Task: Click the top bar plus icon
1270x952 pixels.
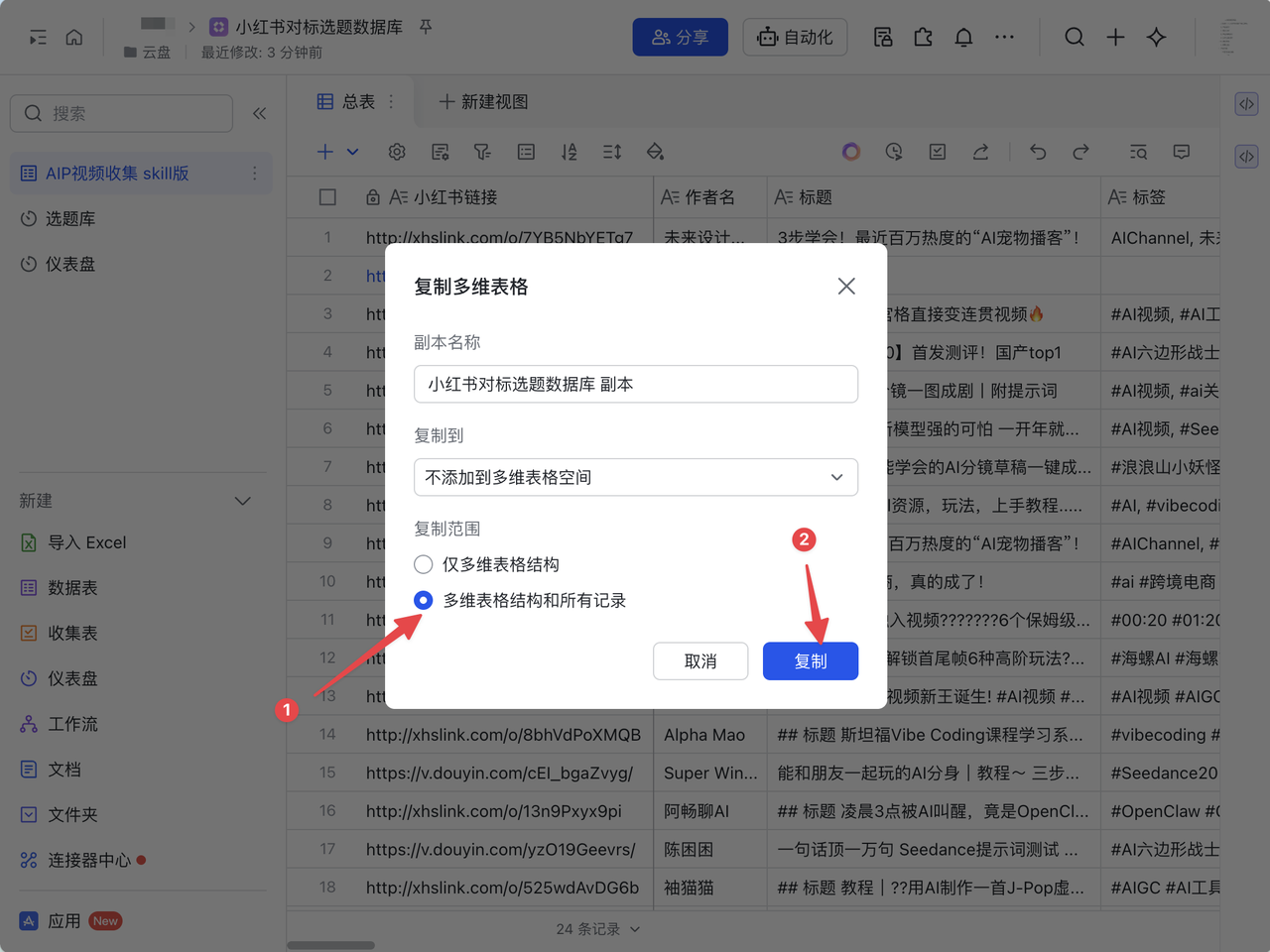Action: (x=1115, y=38)
